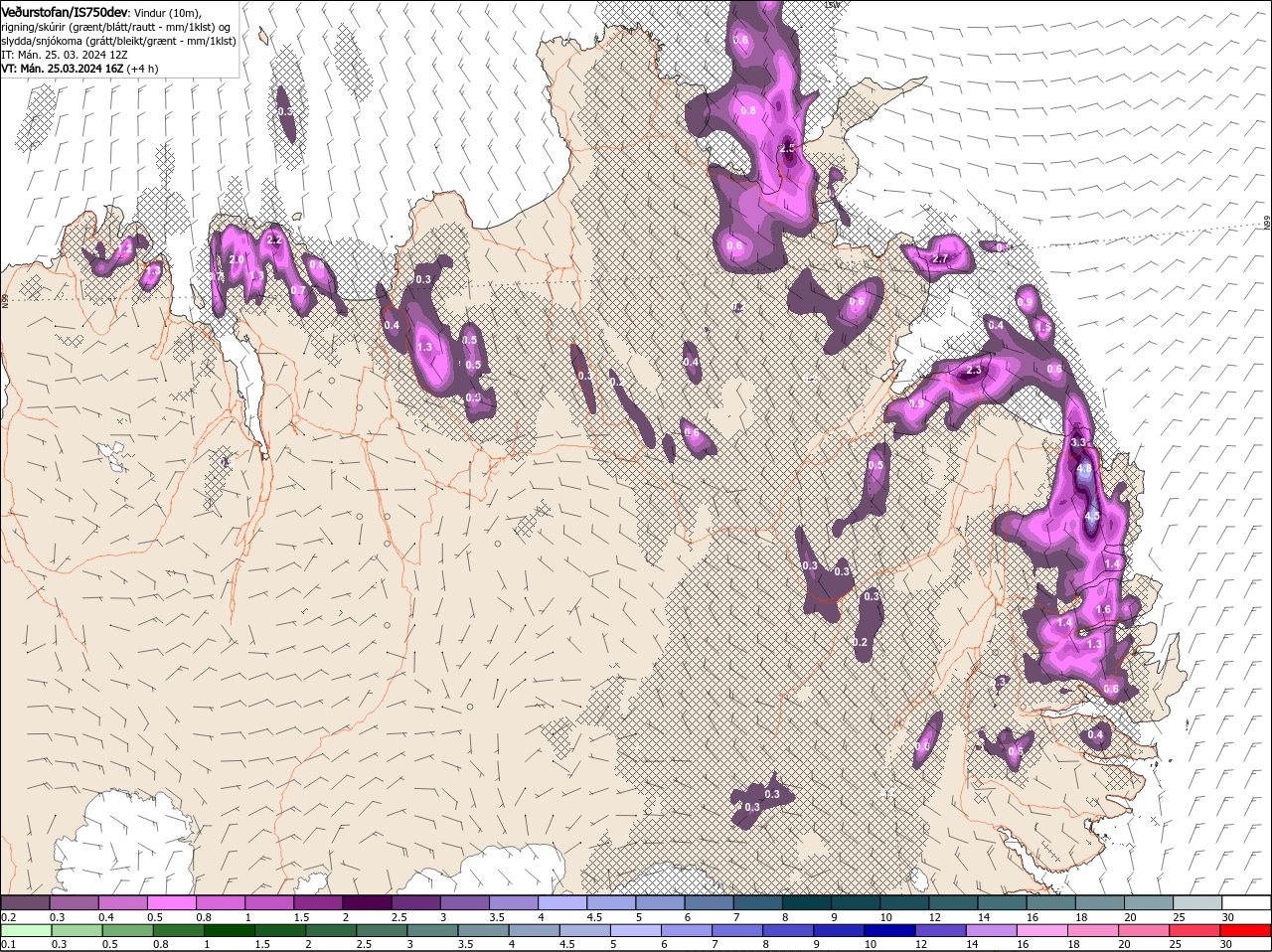Pick upper legend swatch between 4.5 and 5
The width and height of the screenshot is (1272, 952).
point(611,902)
